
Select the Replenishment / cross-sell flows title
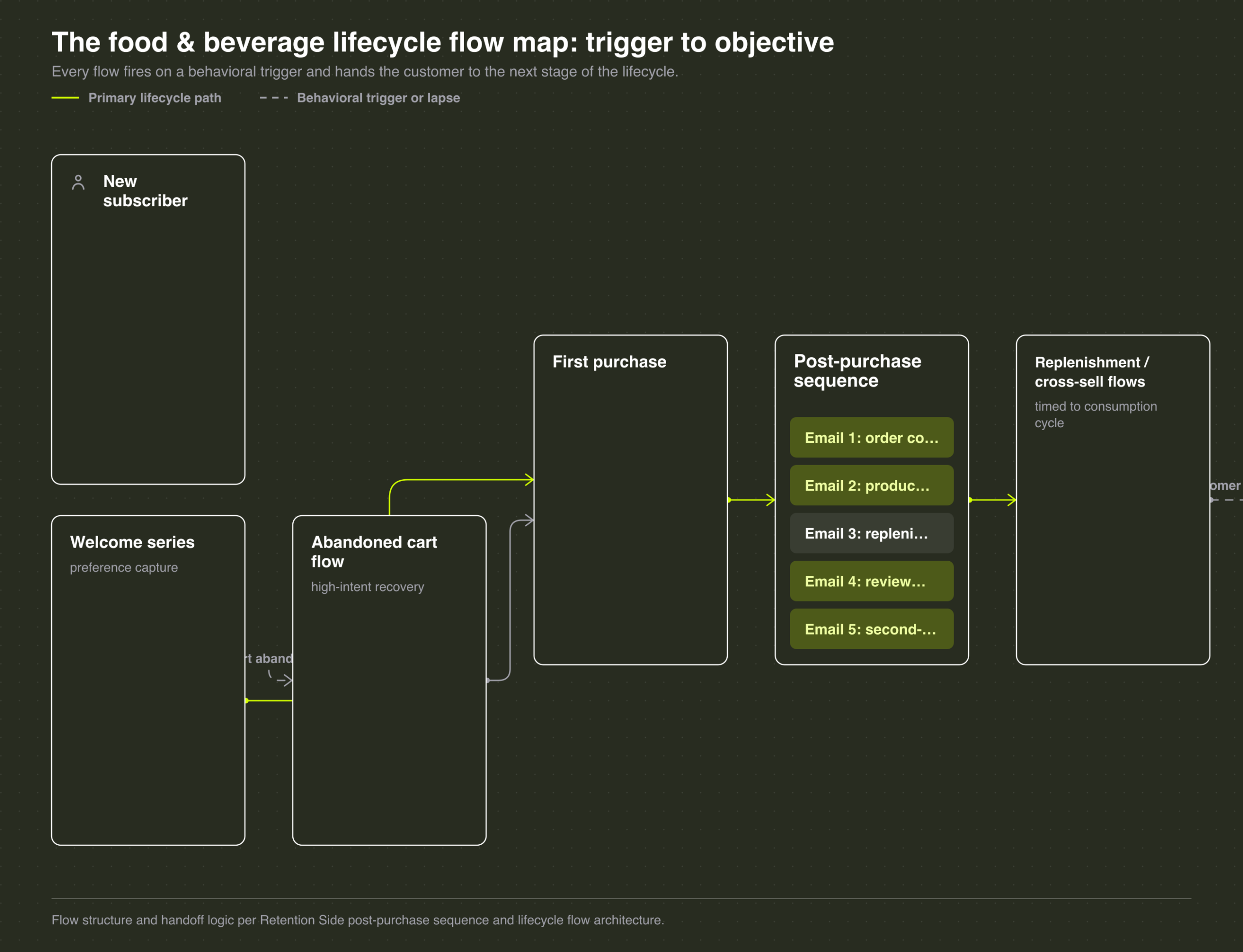point(1092,372)
